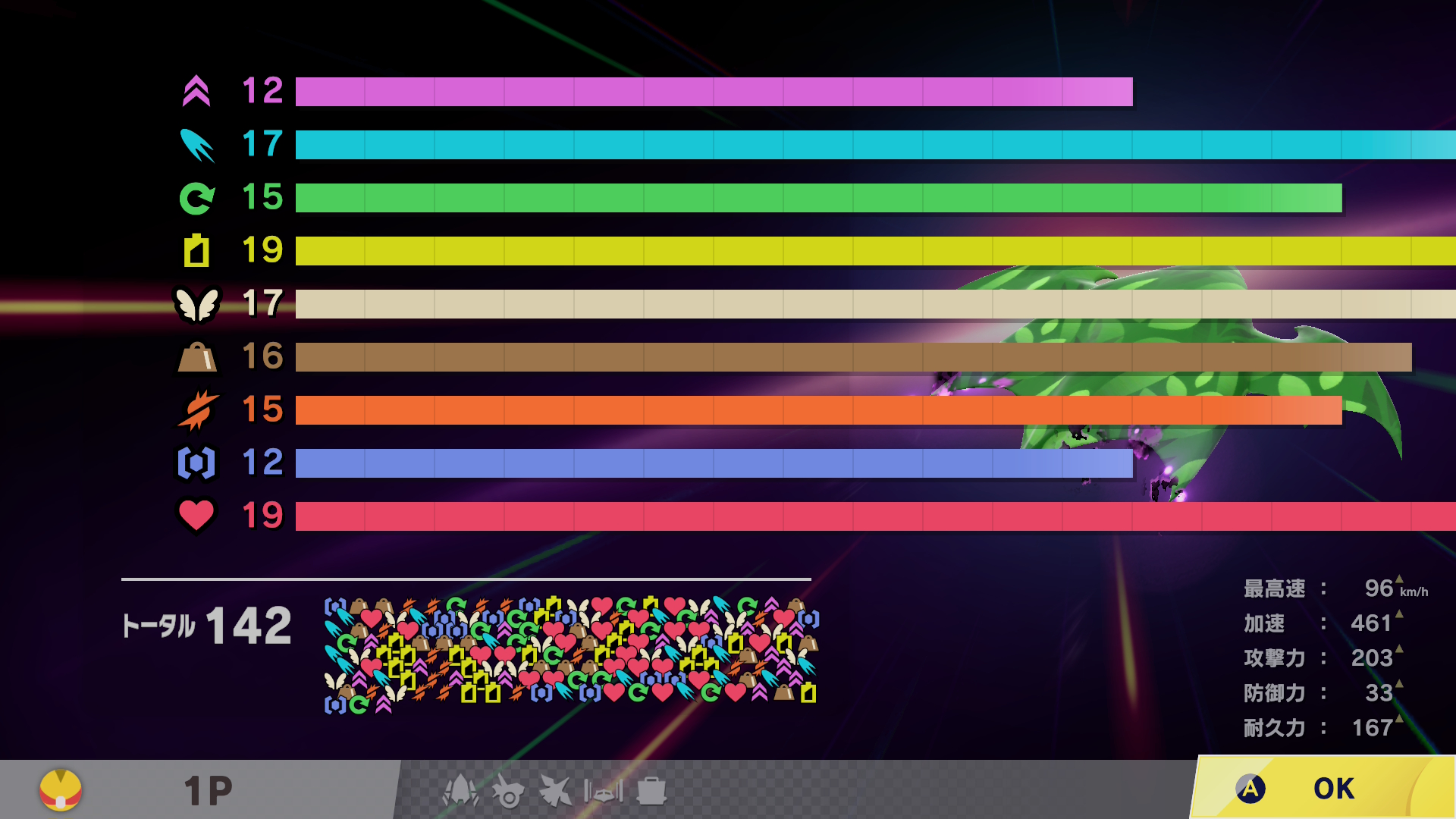Click the pink boost stat bar
1456x819 pixels.
713,92
